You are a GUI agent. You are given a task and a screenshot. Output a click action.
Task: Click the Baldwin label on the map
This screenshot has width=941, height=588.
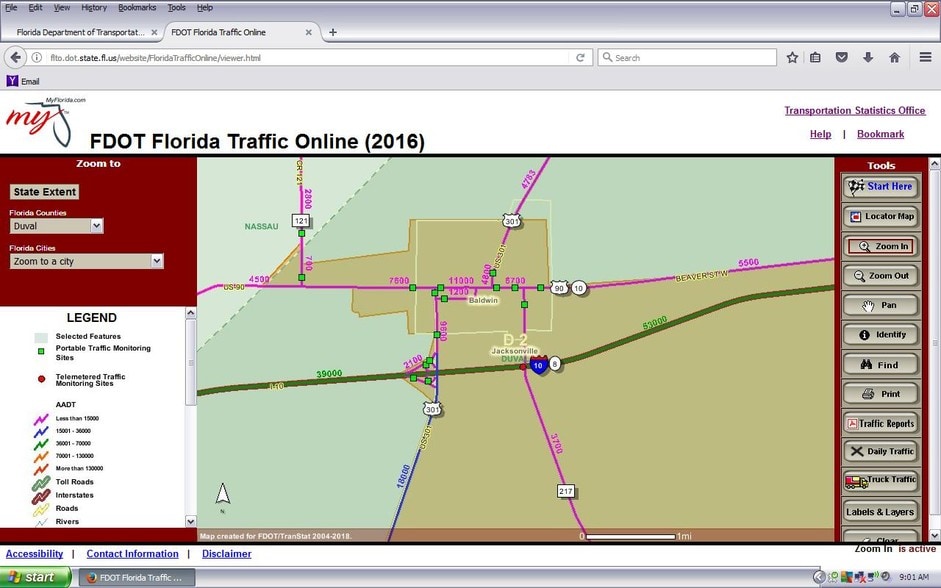pos(483,300)
